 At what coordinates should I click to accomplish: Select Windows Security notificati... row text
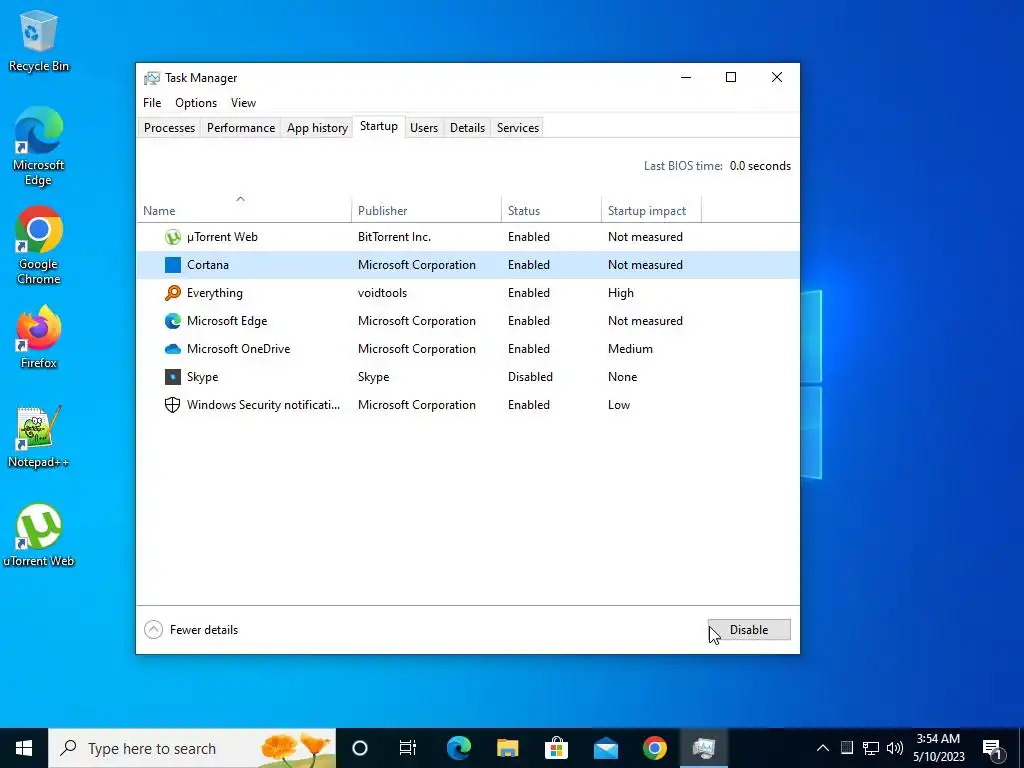263,405
